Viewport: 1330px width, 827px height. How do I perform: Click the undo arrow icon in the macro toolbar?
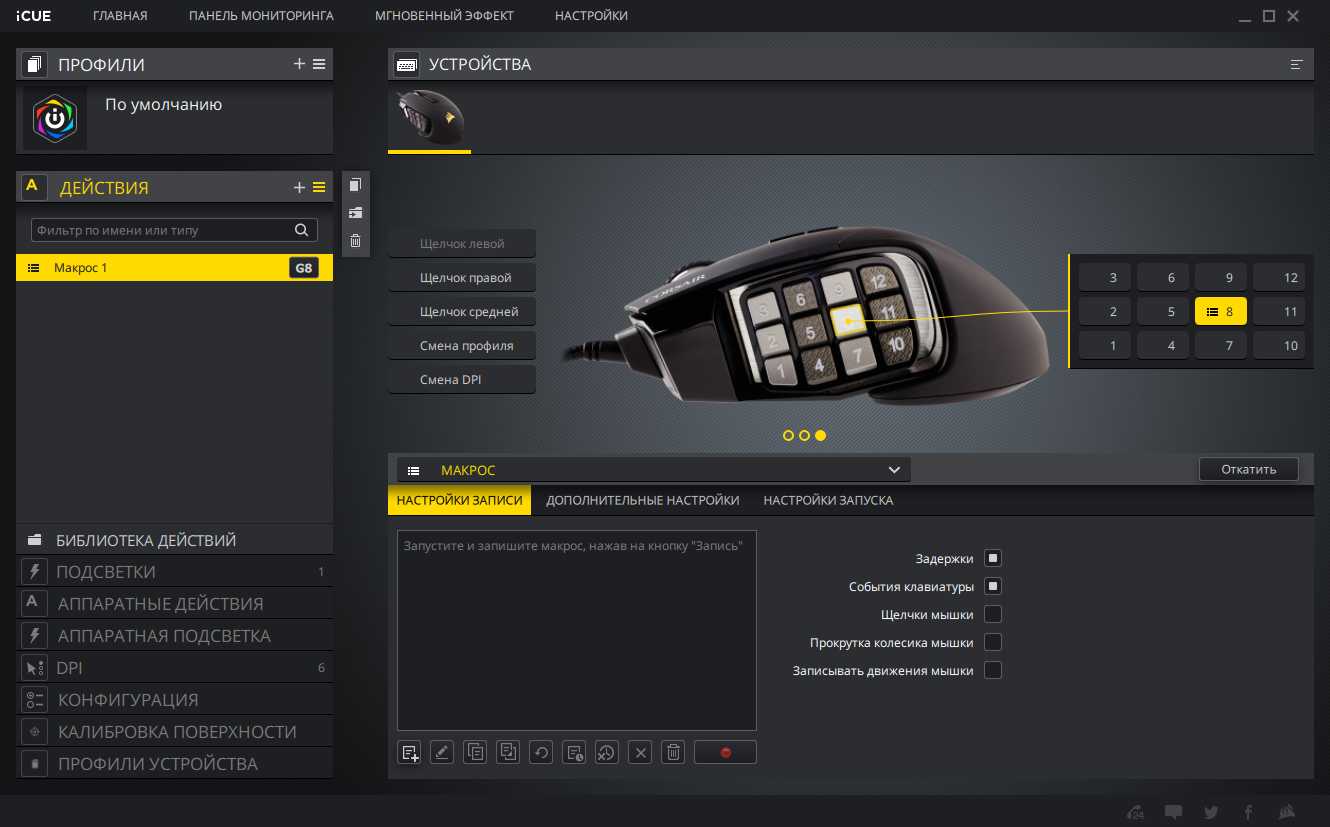click(541, 752)
